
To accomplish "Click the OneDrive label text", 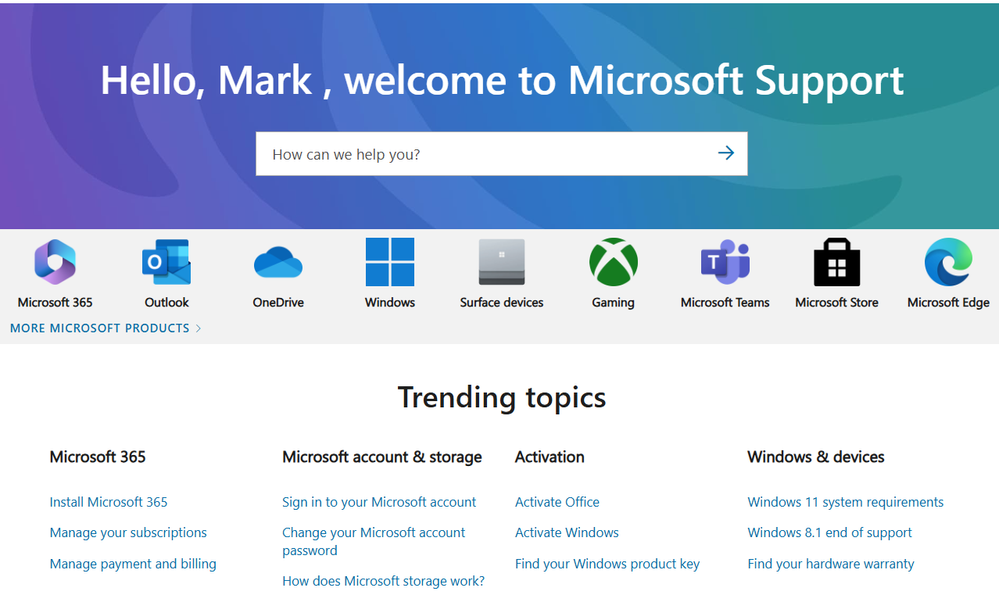I will (x=278, y=303).
